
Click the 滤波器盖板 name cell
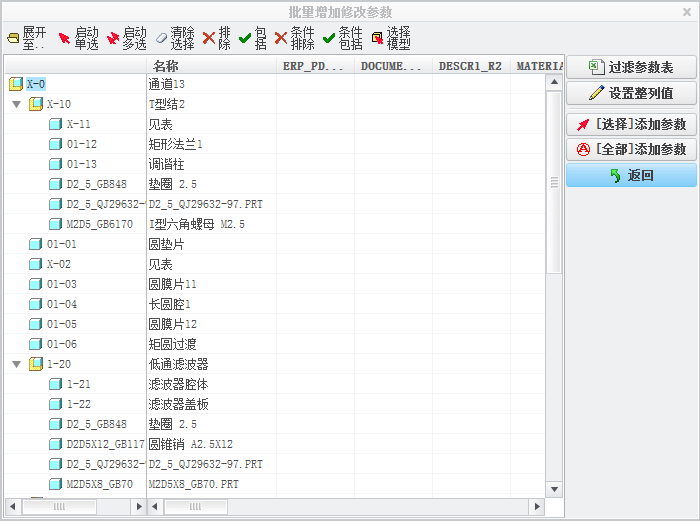coord(211,404)
